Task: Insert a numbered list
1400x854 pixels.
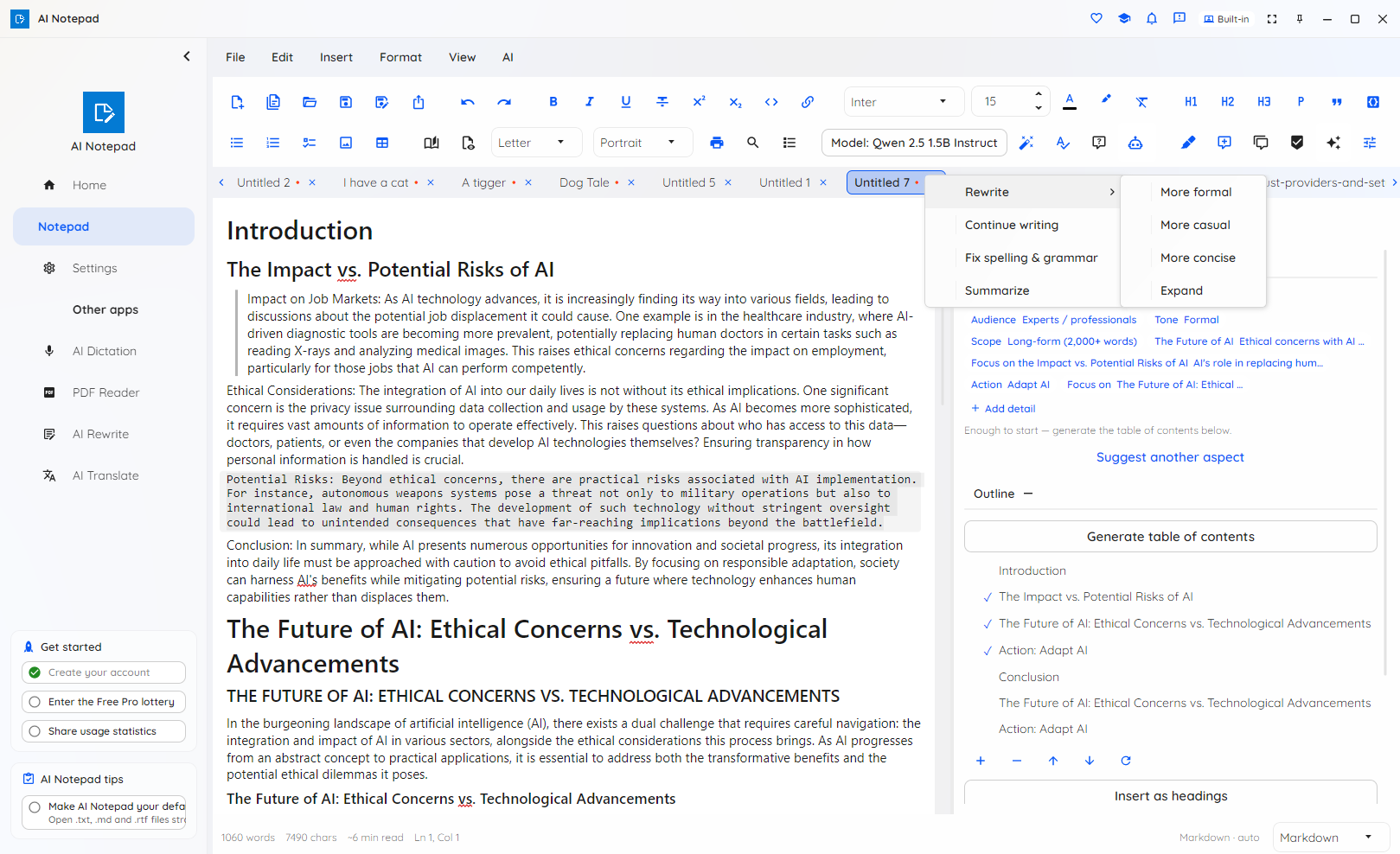Action: point(273,143)
